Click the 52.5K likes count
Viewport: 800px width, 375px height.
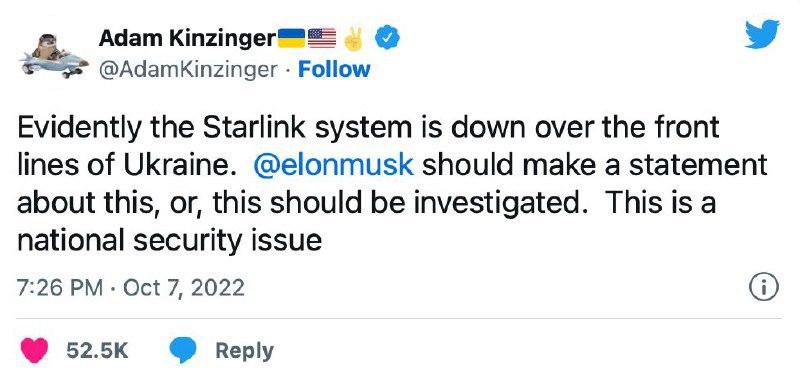click(x=97, y=351)
